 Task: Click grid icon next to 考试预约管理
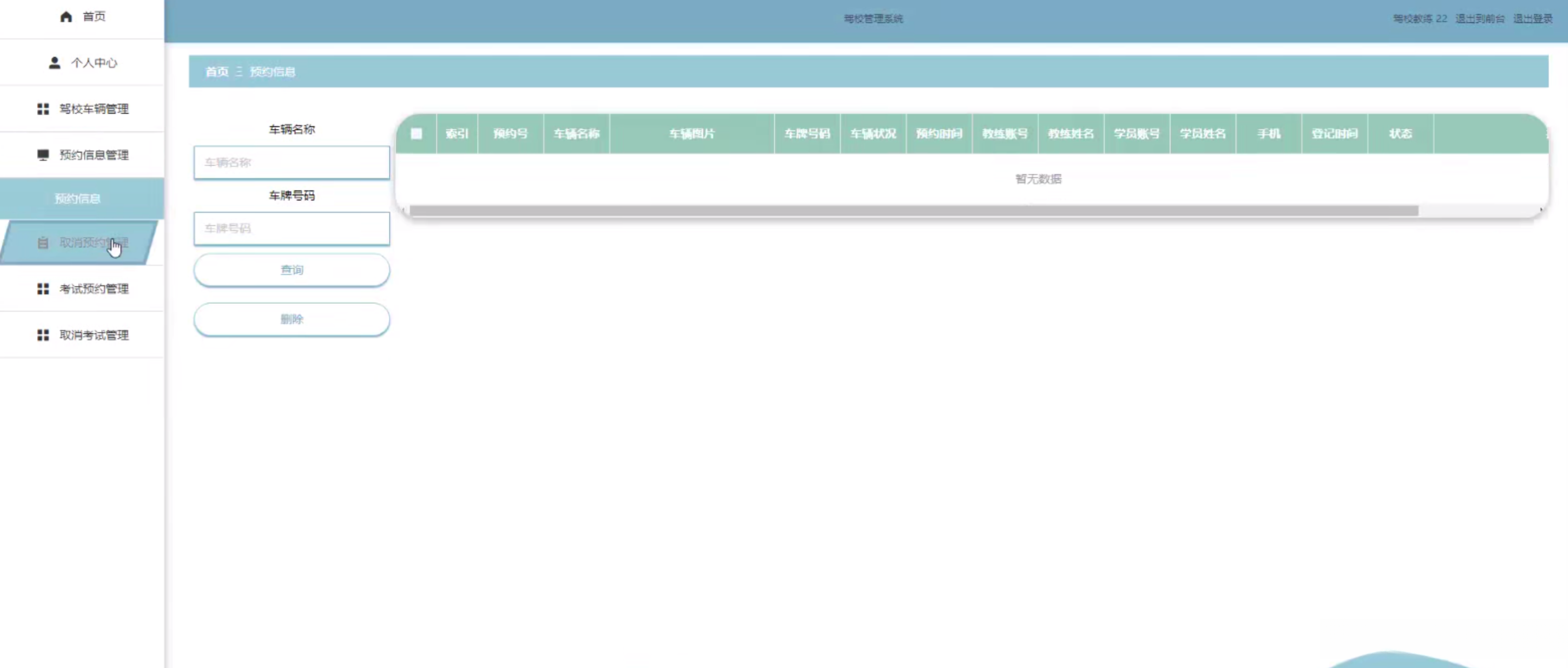(43, 288)
